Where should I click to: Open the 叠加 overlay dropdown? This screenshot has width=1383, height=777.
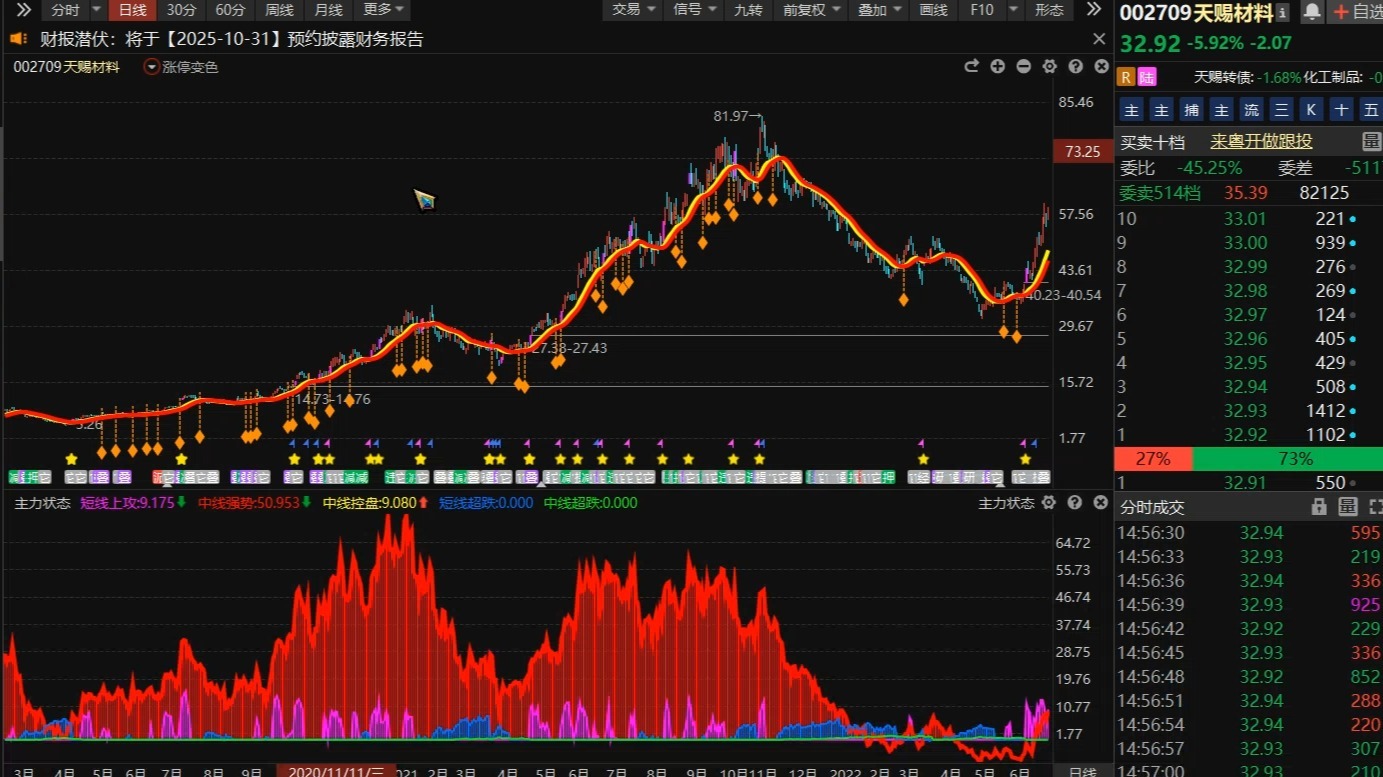879,10
